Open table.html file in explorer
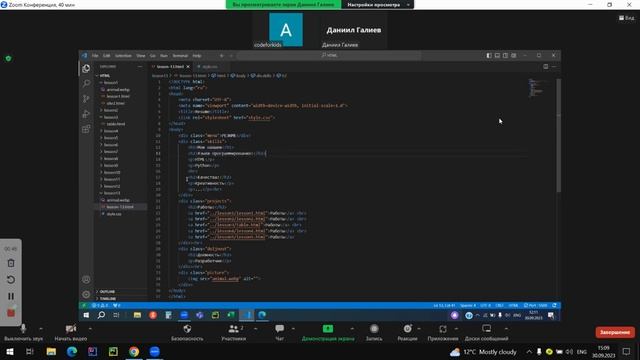 coord(116,124)
